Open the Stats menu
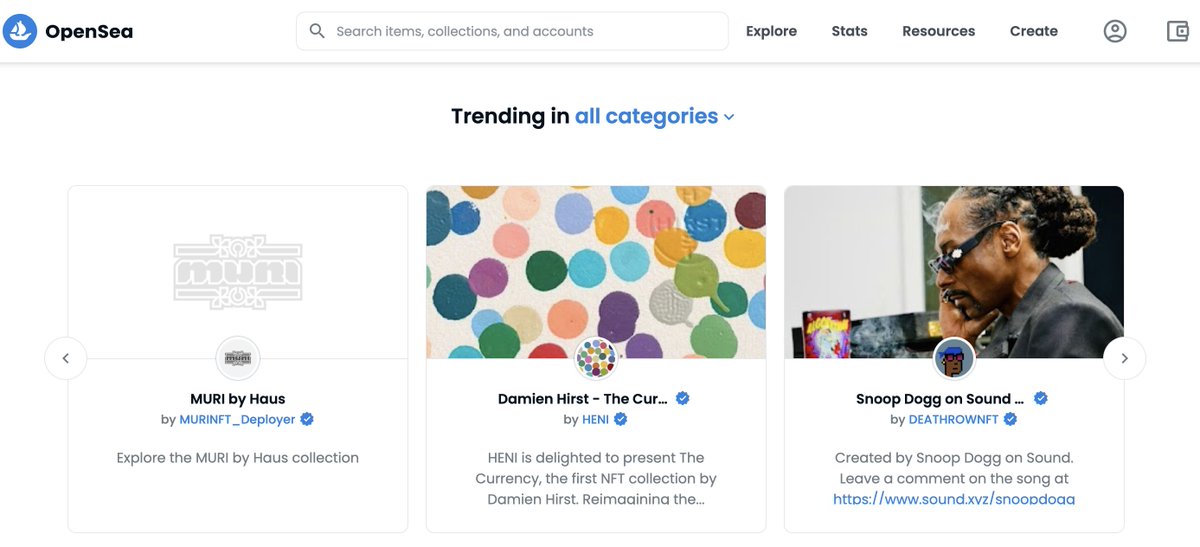The height and width of the screenshot is (547, 1200). (849, 31)
